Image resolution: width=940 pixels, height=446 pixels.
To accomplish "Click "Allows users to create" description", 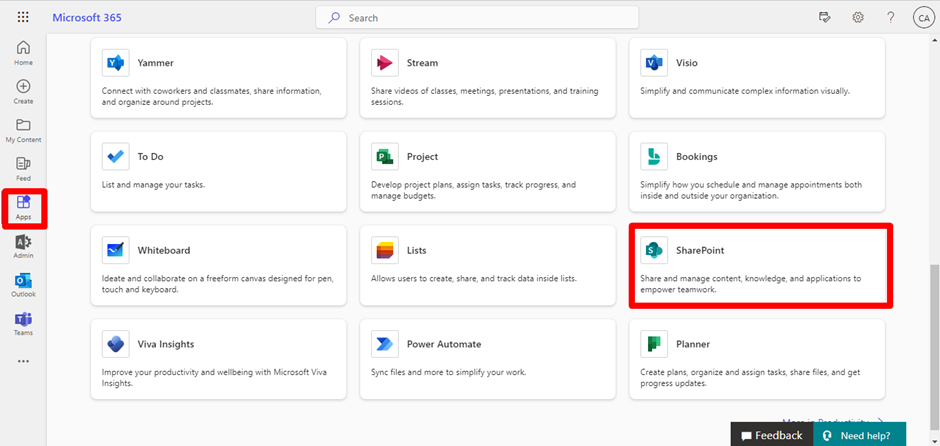I will click(x=474, y=279).
